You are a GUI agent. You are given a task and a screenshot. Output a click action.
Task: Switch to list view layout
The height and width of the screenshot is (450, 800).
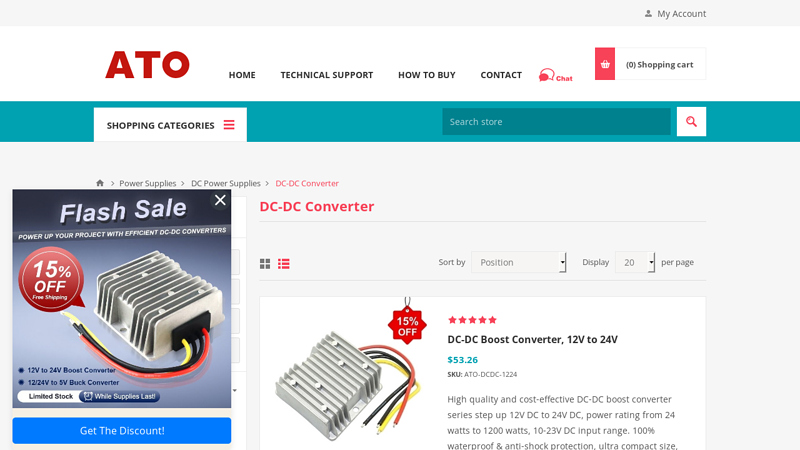[x=284, y=264]
